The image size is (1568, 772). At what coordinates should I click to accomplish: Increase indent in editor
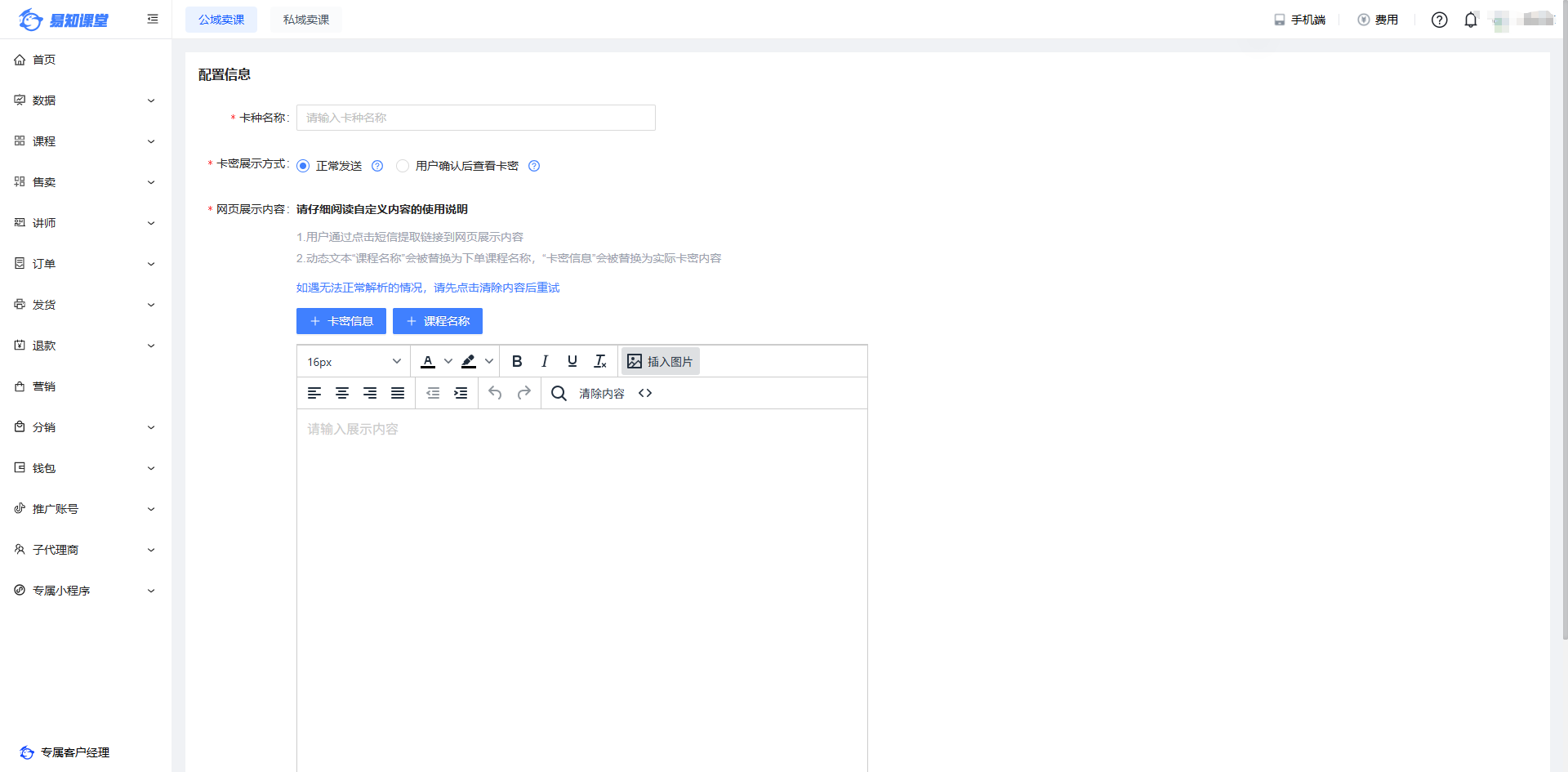click(x=461, y=393)
